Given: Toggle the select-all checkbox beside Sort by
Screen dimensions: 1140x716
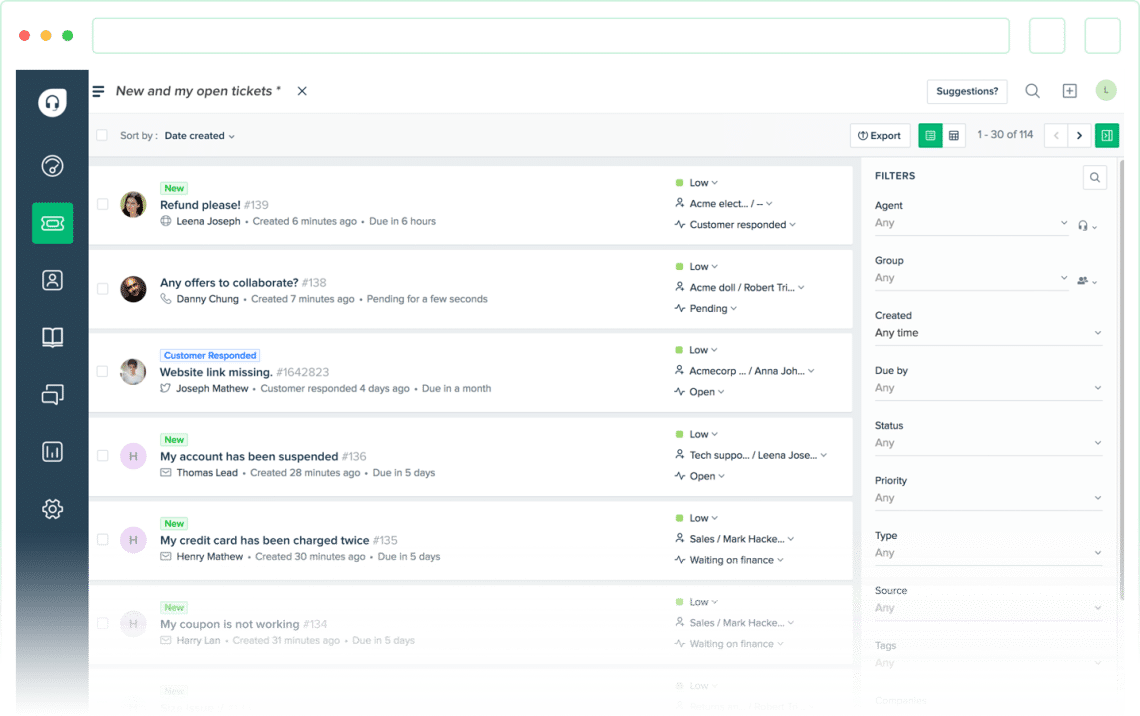Looking at the screenshot, I should pos(102,136).
